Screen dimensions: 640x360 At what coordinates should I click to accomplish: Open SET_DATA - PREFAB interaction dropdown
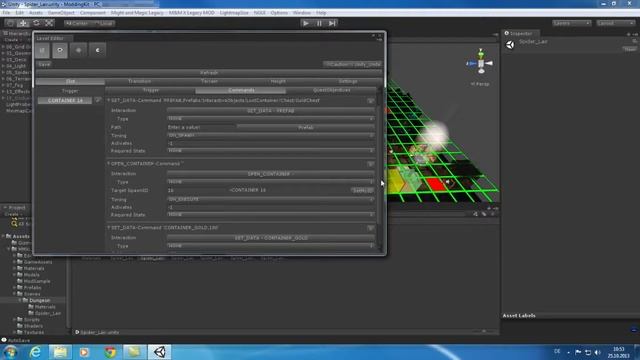coord(271,111)
